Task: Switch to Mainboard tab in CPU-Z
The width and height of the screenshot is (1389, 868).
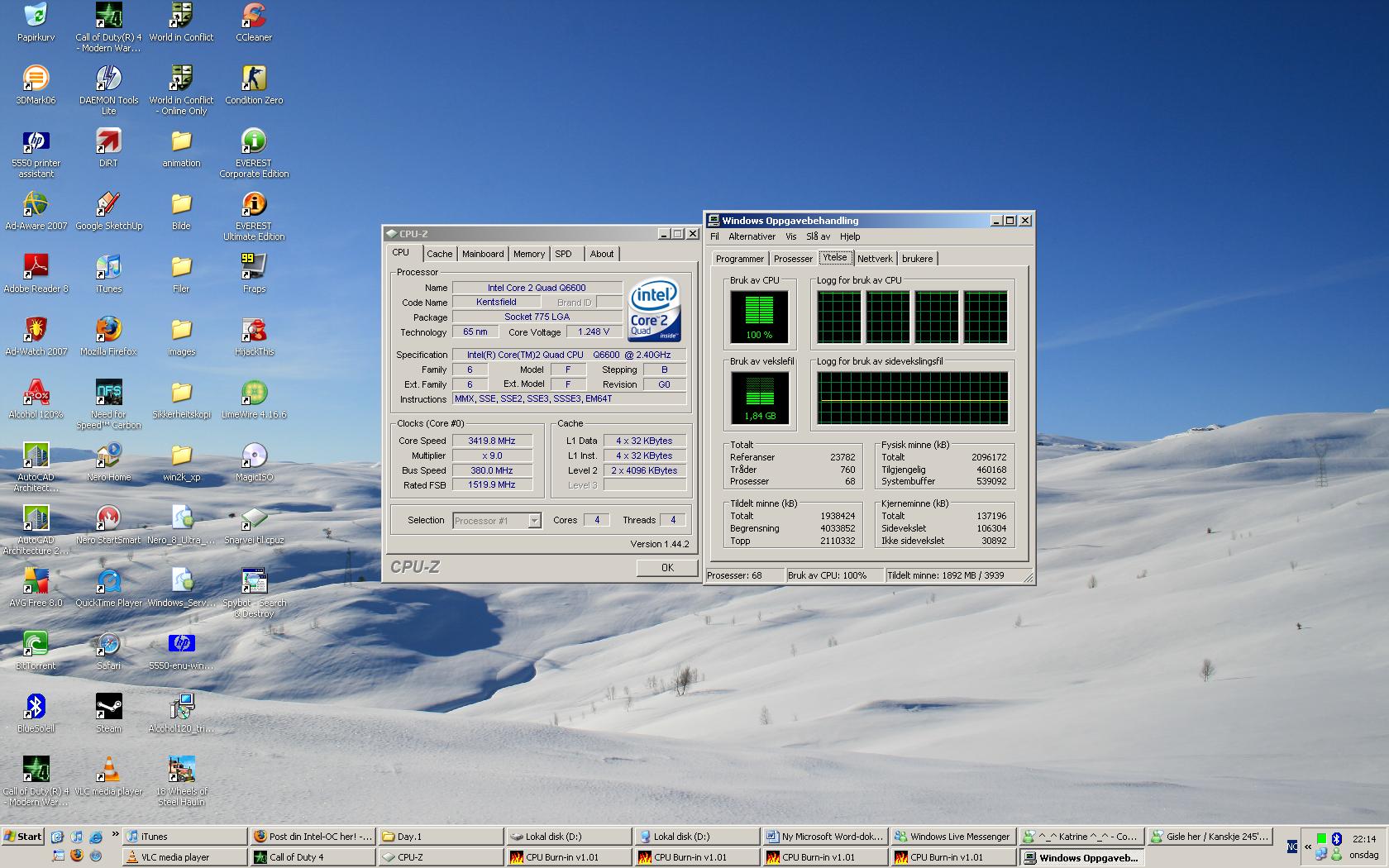Action: point(483,254)
